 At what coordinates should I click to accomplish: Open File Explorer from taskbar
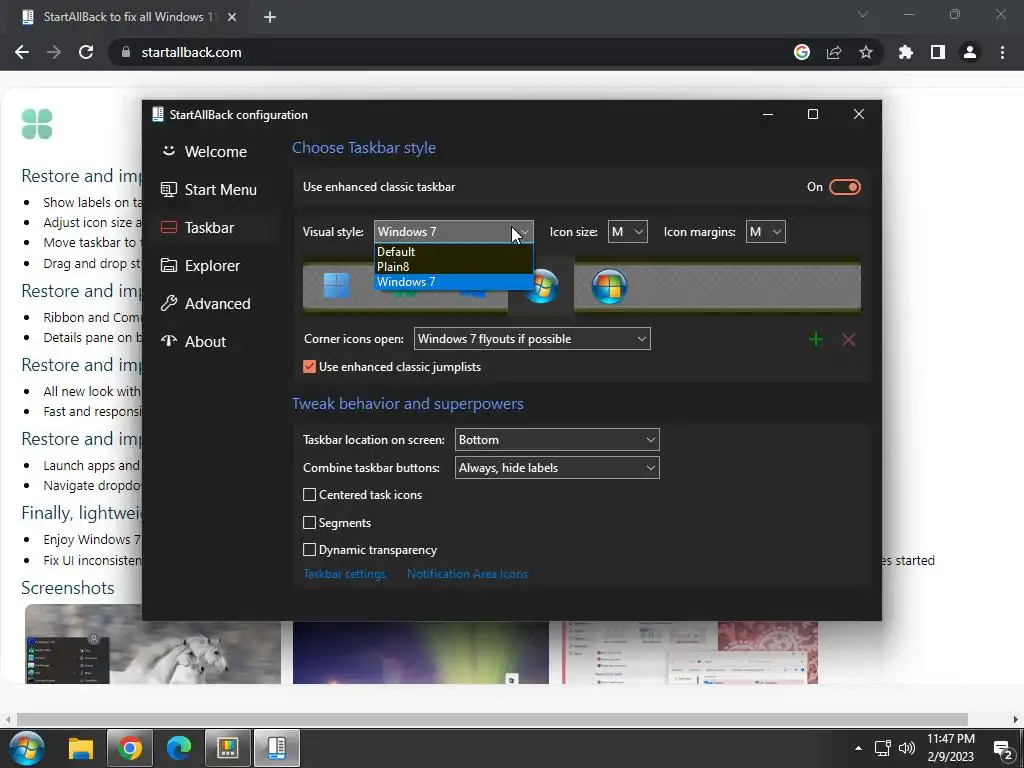click(82, 748)
